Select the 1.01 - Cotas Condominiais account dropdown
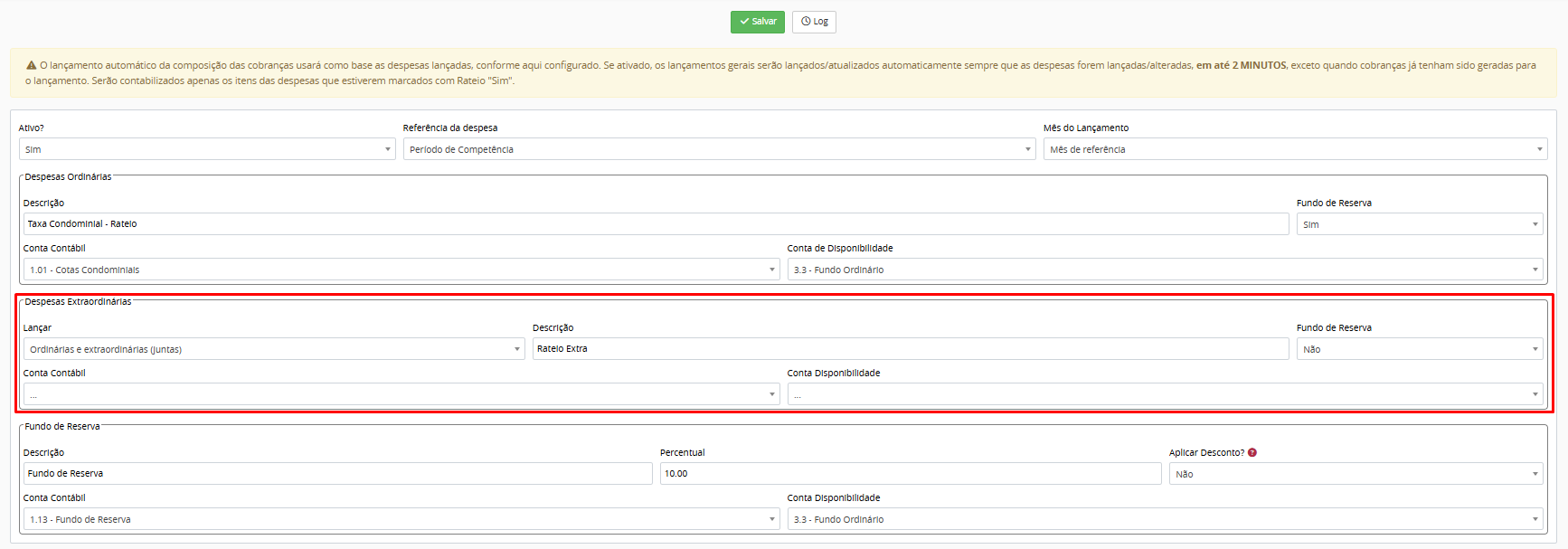Screen dimensions: 1568x549 [x=401, y=270]
